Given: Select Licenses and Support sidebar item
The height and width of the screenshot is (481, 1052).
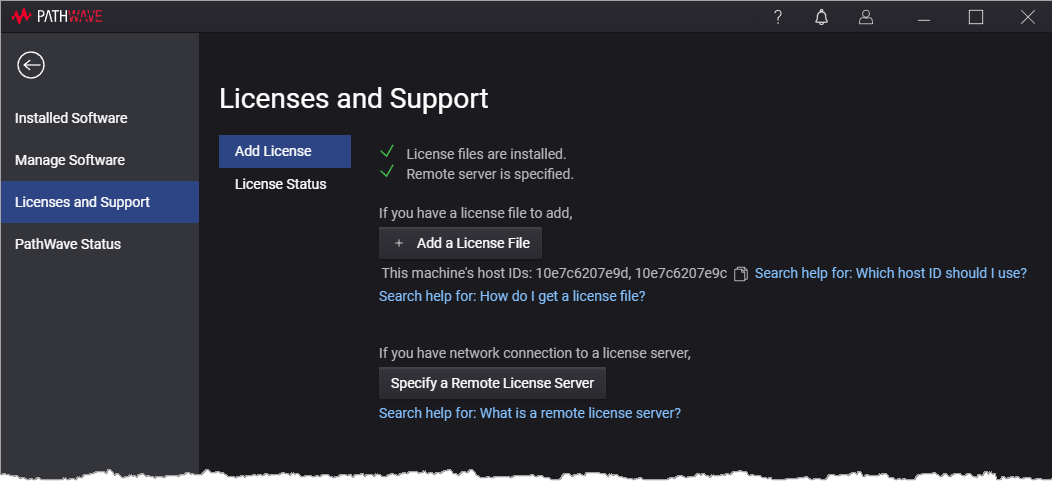Looking at the screenshot, I should pyautogui.click(x=82, y=202).
